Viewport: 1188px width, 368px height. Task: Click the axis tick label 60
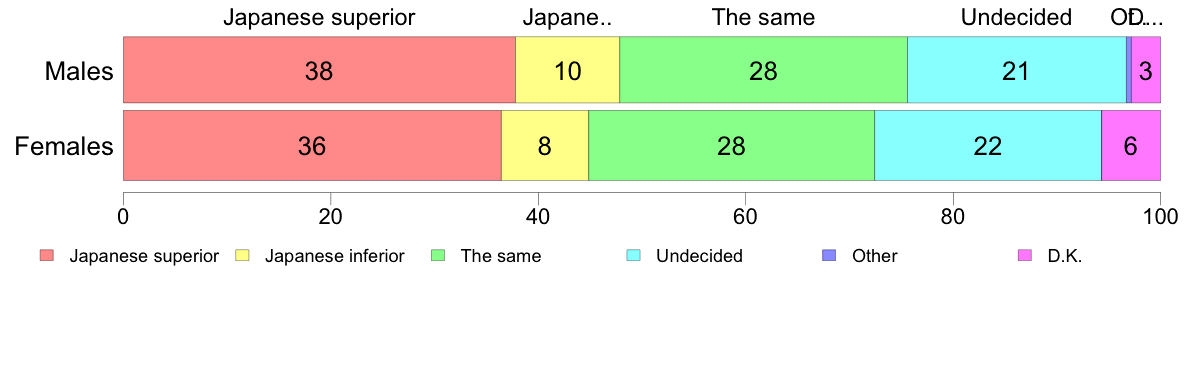(x=745, y=215)
